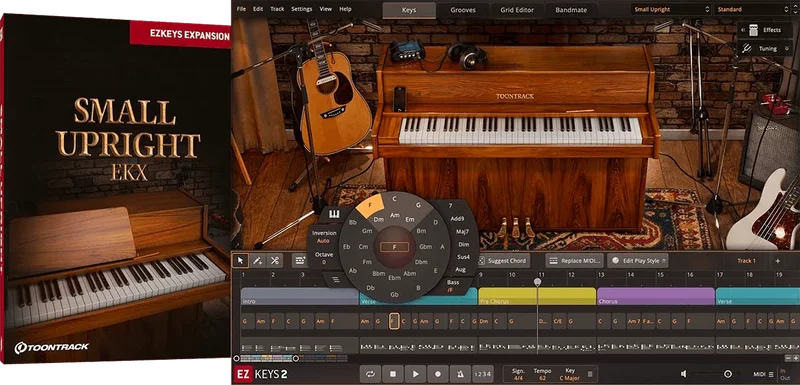Select the purple Chorus part block
Image resolution: width=800 pixels, height=385 pixels.
pyautogui.click(x=656, y=296)
